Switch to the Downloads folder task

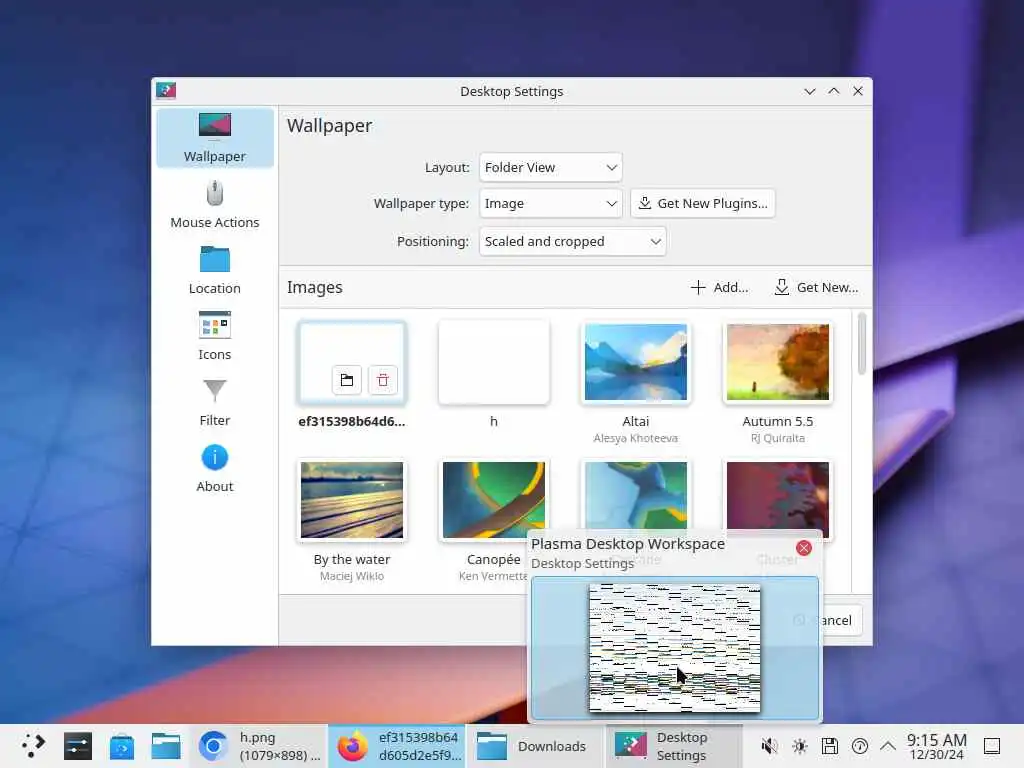tap(535, 746)
